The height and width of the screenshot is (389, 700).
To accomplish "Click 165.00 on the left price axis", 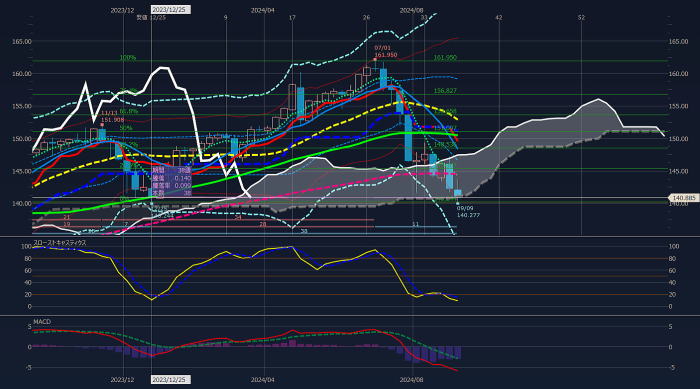I will 22,41.
